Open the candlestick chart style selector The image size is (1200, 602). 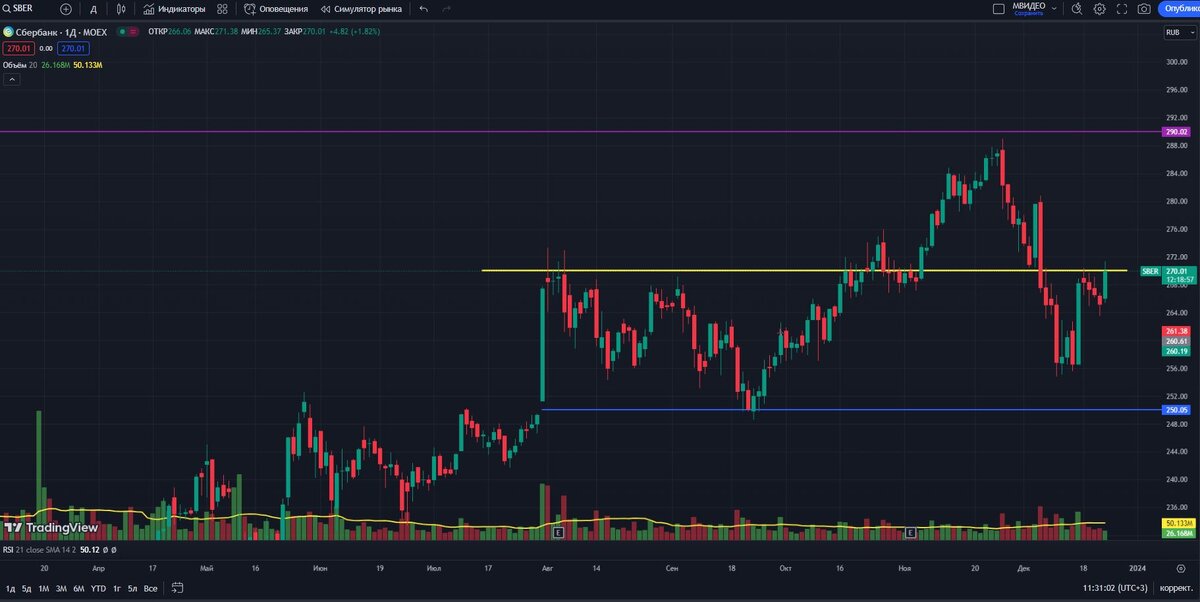click(x=123, y=9)
